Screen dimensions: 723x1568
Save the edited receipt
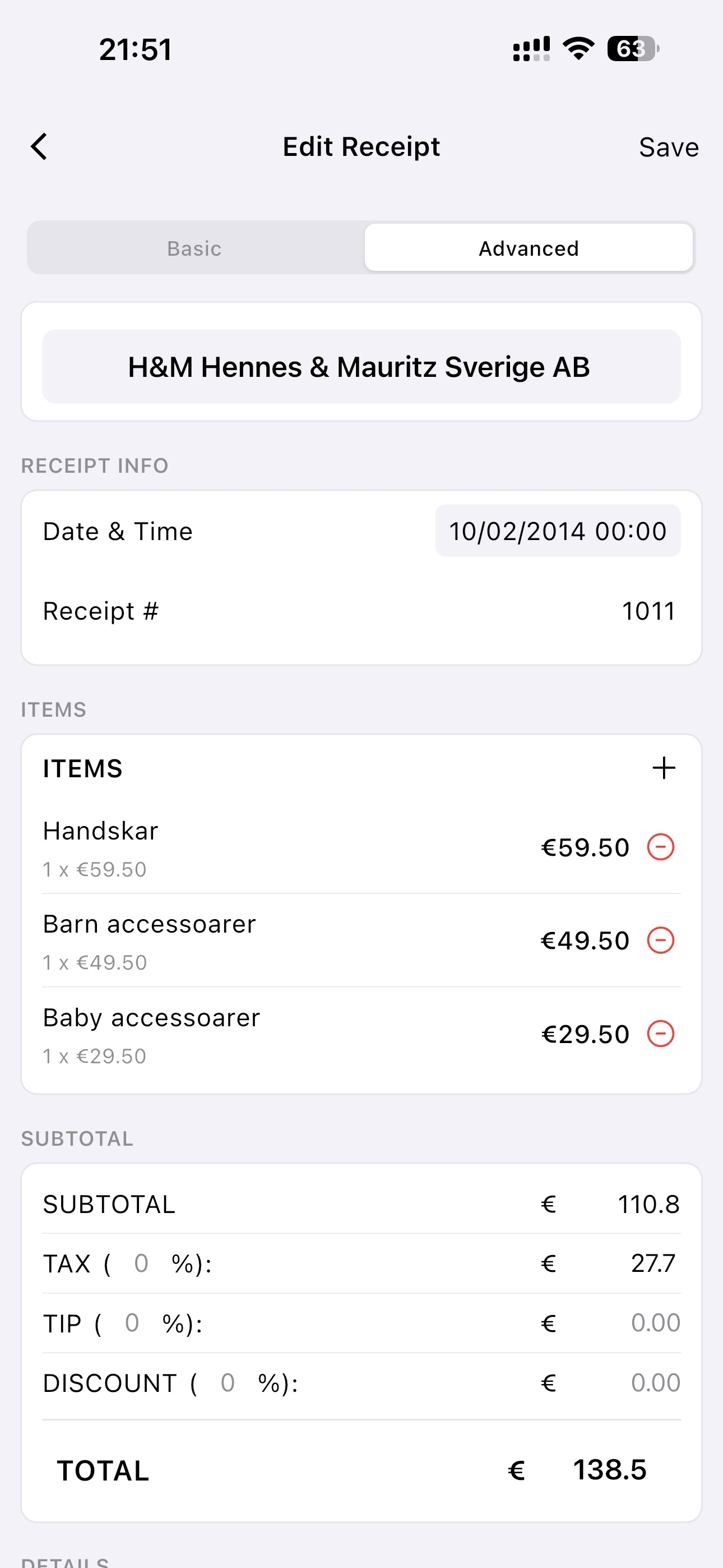point(668,147)
